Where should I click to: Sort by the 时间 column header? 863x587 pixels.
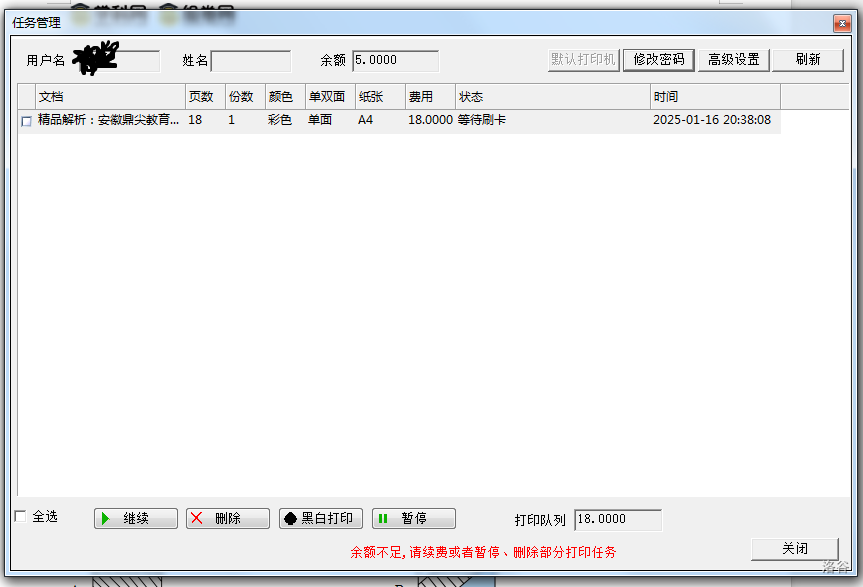tap(714, 97)
